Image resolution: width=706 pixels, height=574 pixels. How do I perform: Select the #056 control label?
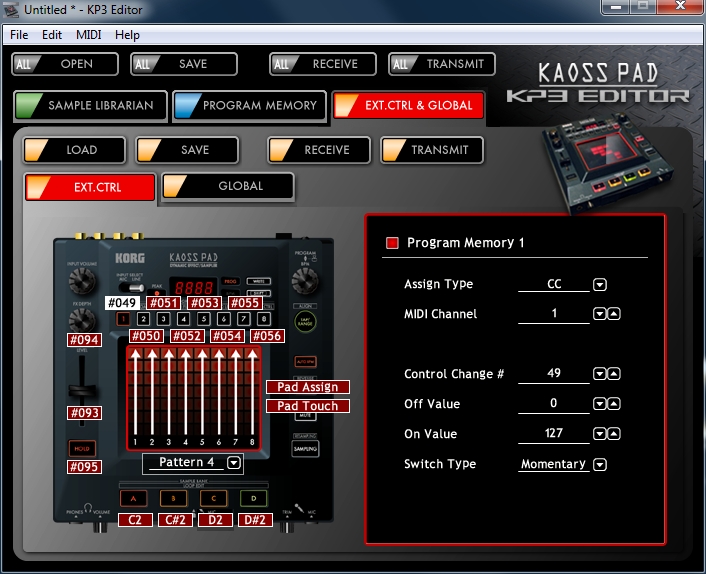click(267, 336)
